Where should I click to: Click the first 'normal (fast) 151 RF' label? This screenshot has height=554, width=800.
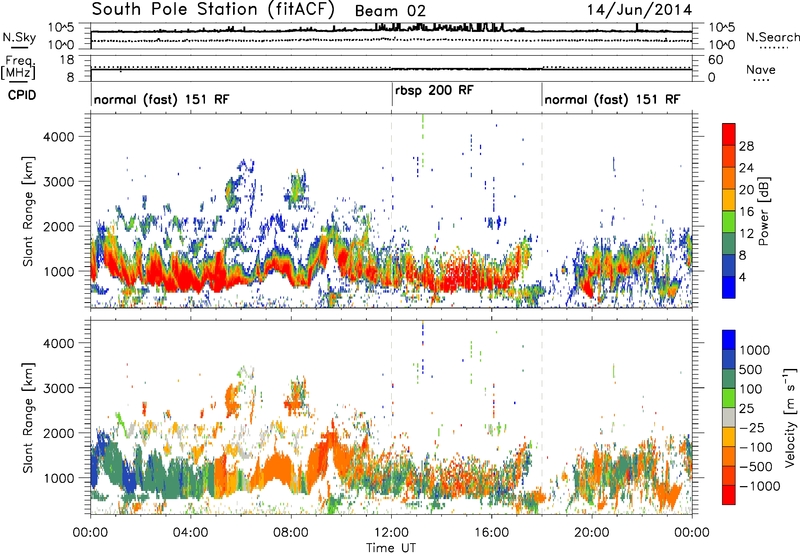[x=162, y=99]
